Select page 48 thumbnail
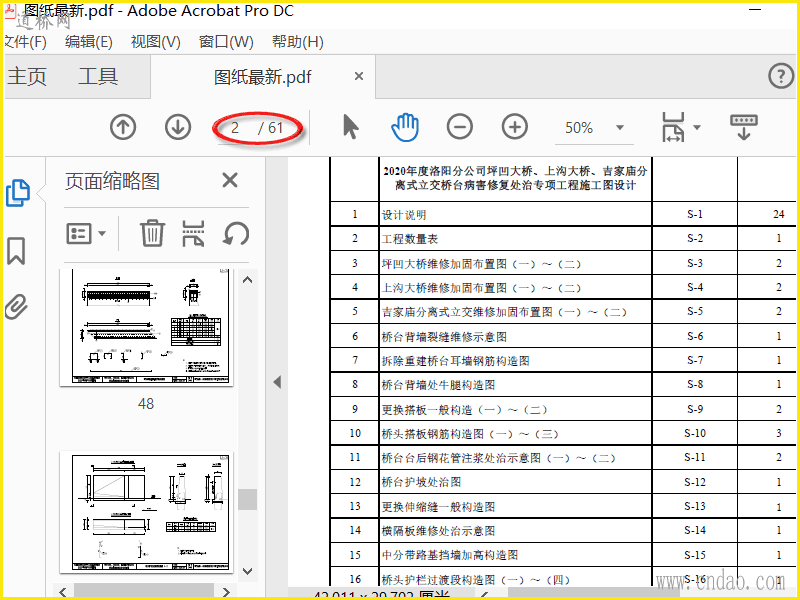Viewport: 800px width, 600px height. (x=146, y=327)
